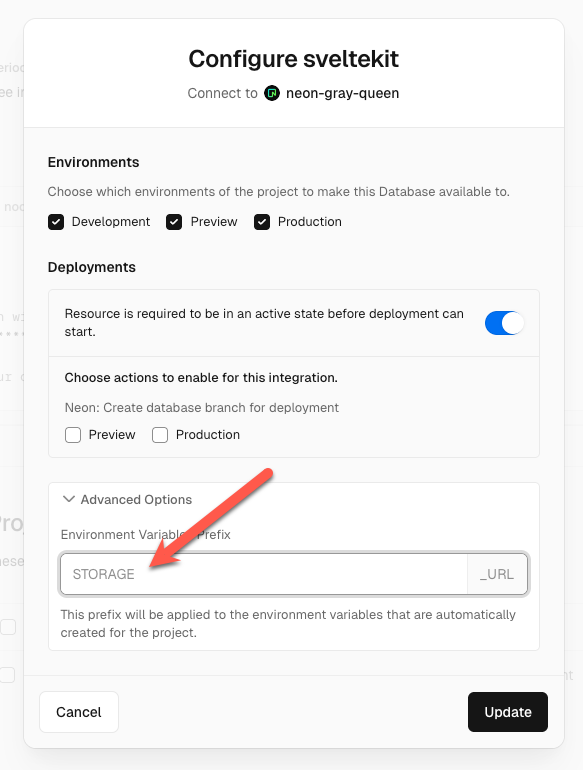Click the Production label under Environments
The width and height of the screenshot is (583, 770).
tap(309, 222)
